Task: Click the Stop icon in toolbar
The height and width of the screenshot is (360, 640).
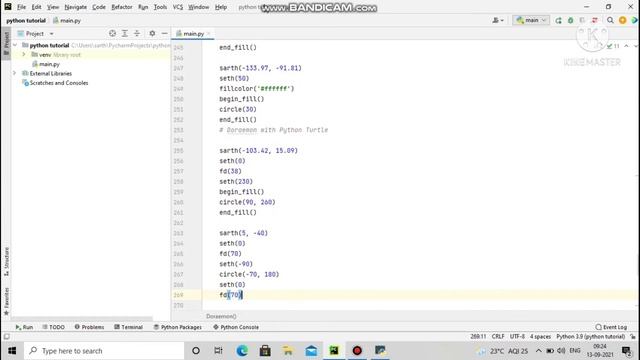Action: 595,20
